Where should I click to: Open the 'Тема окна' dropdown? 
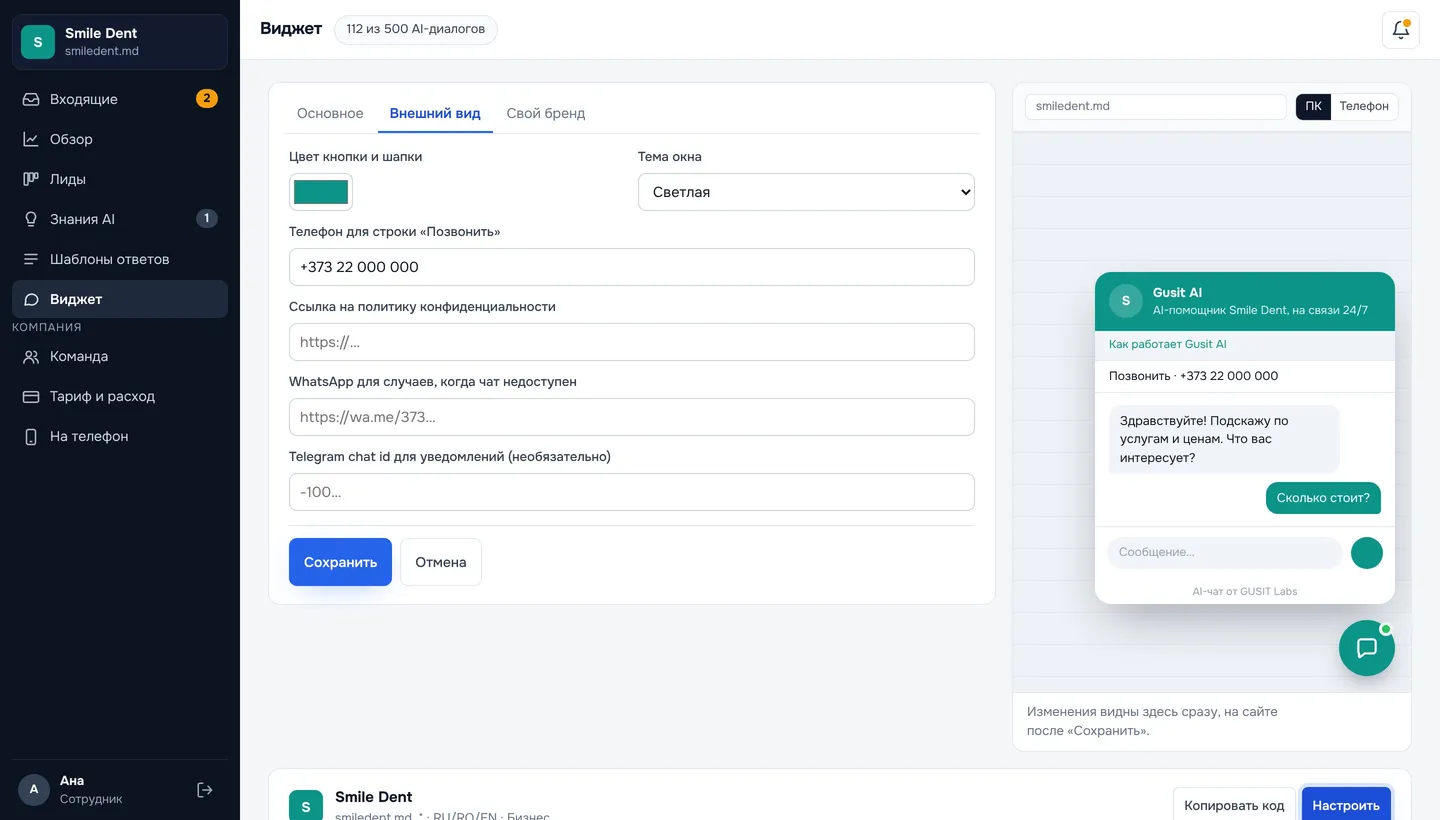[x=806, y=192]
